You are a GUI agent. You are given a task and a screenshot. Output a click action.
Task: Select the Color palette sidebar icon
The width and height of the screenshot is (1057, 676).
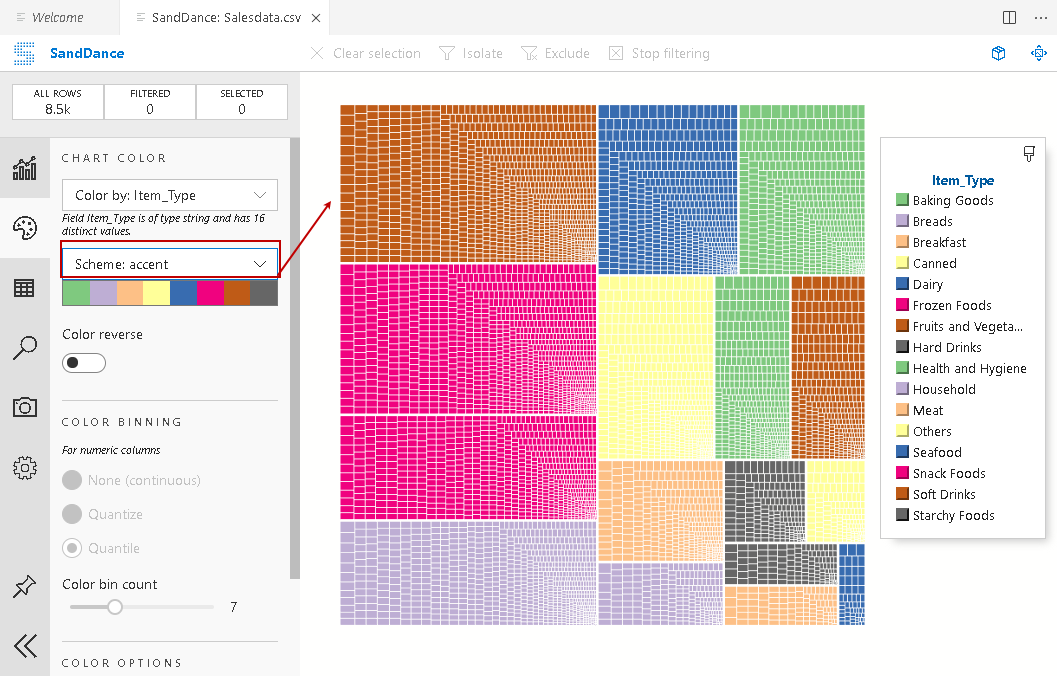[x=25, y=228]
